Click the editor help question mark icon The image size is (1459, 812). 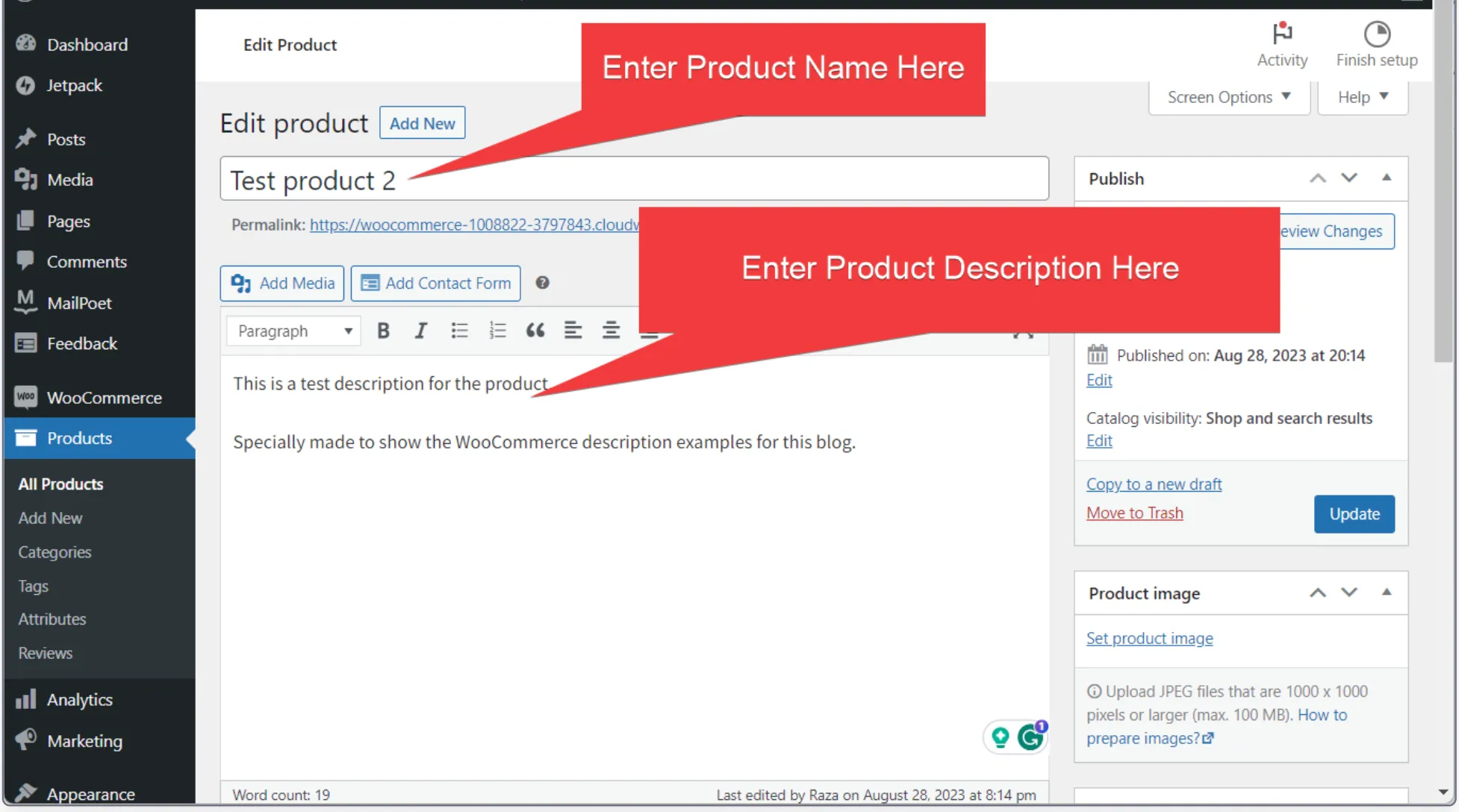point(542,283)
